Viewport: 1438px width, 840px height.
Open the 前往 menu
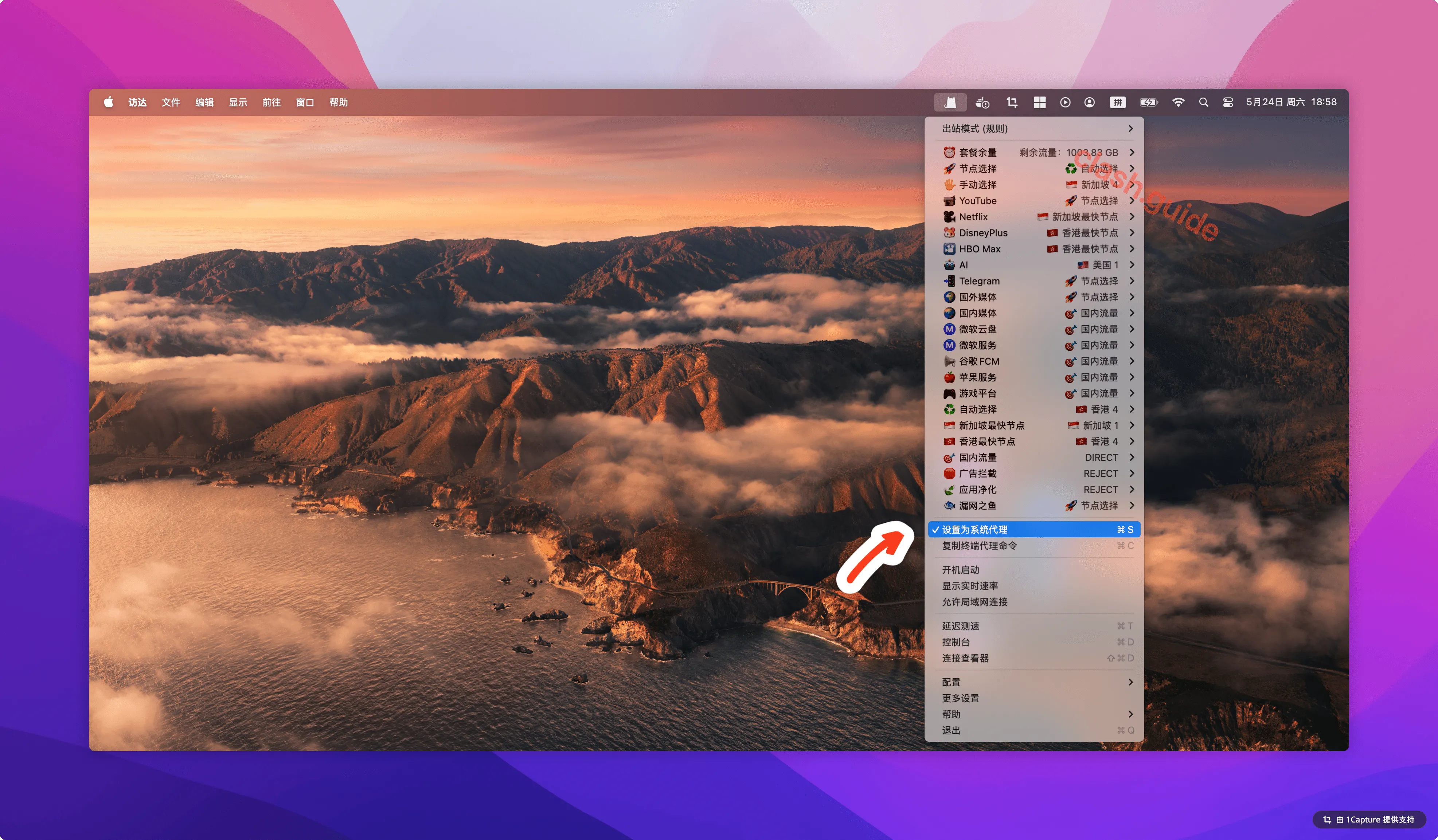click(271, 102)
